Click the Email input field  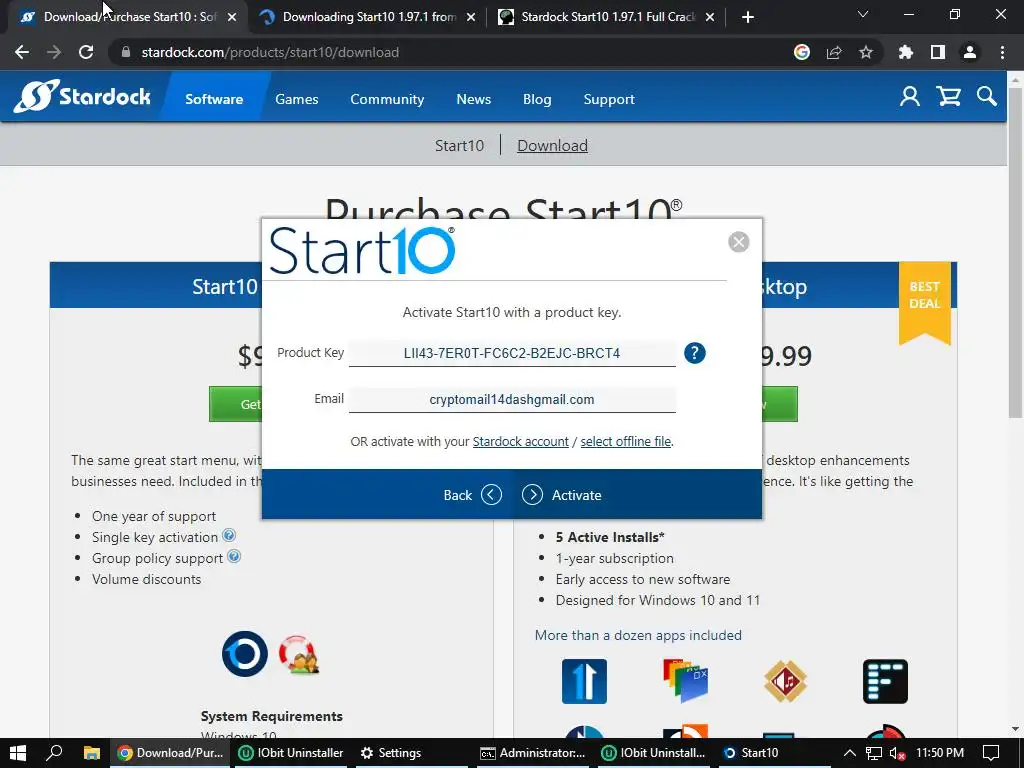pyautogui.click(x=512, y=400)
